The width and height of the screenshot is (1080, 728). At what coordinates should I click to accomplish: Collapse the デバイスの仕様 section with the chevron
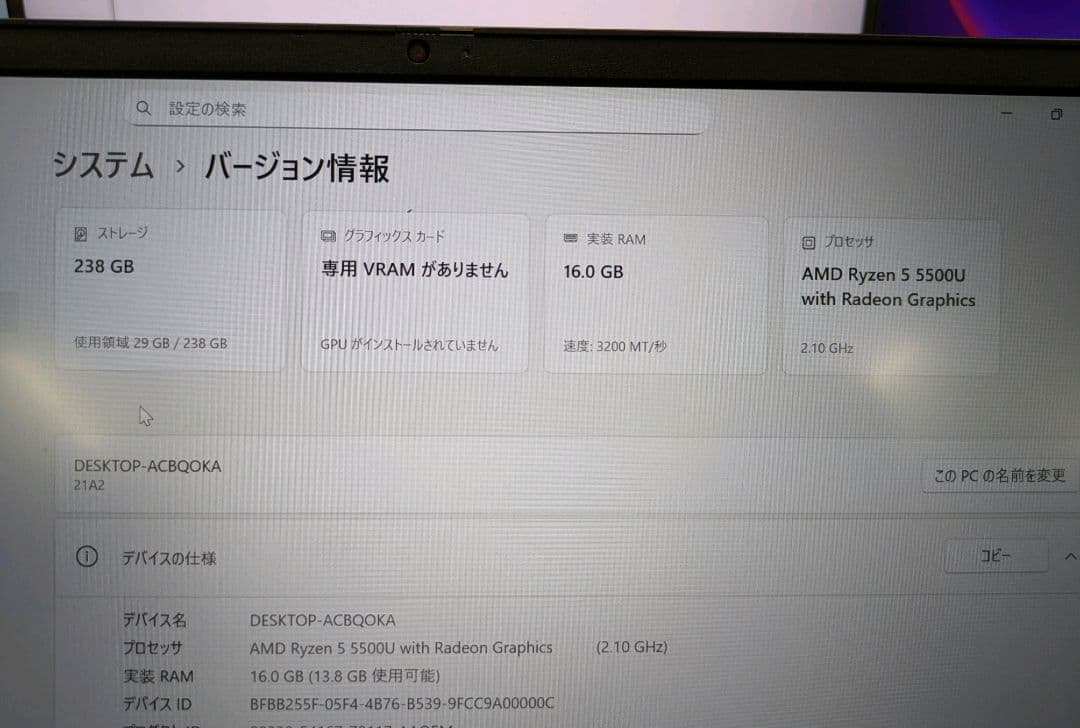tap(1070, 556)
